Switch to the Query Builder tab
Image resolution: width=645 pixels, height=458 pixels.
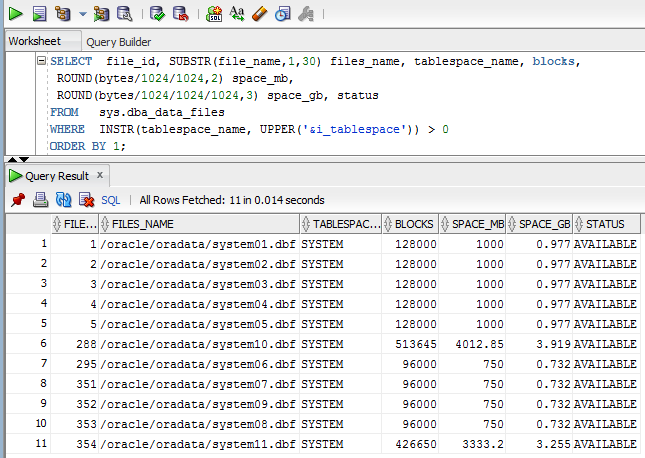[118, 42]
